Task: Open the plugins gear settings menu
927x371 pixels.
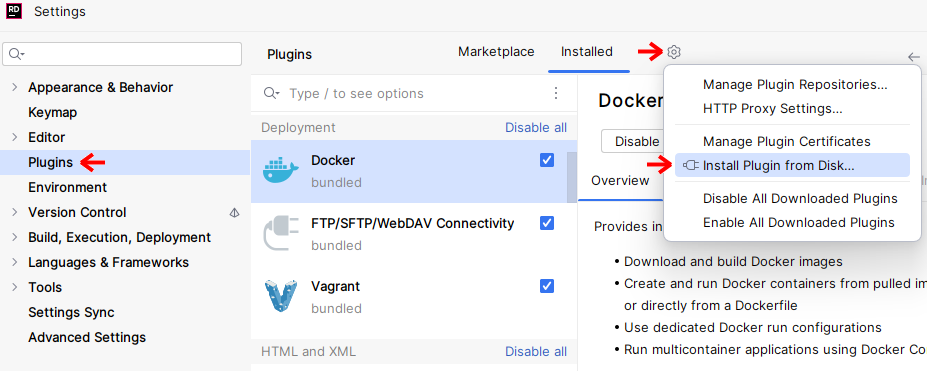Action: click(x=674, y=52)
